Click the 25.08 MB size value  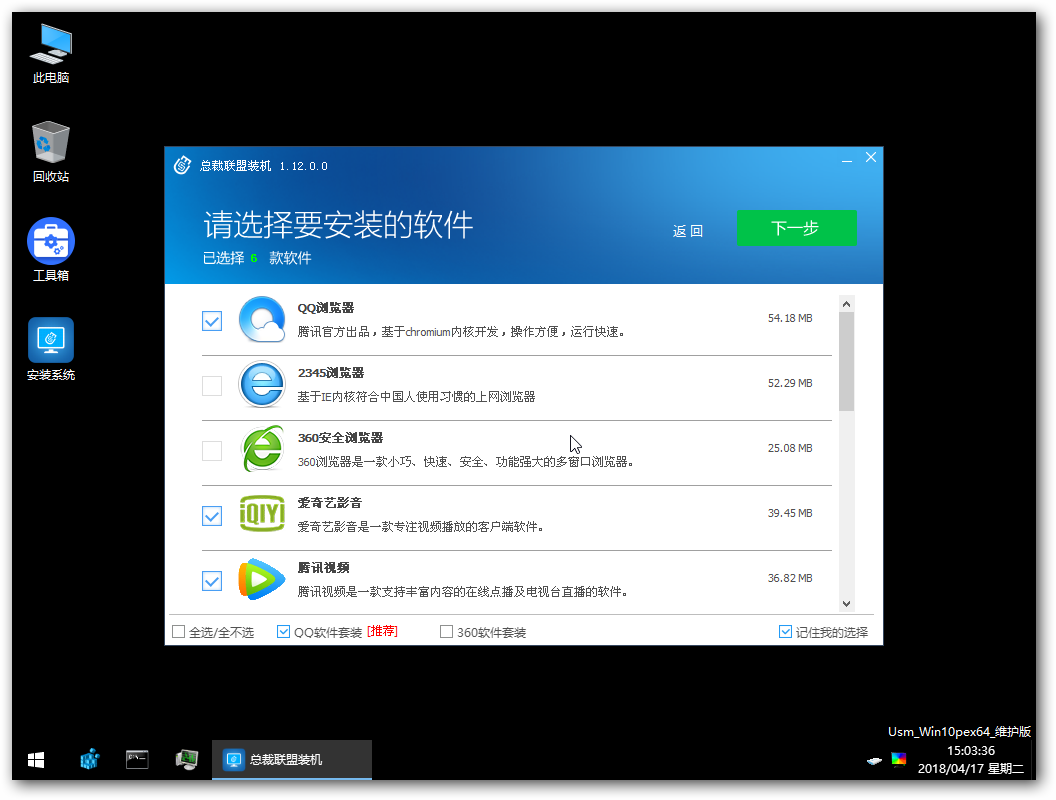790,448
